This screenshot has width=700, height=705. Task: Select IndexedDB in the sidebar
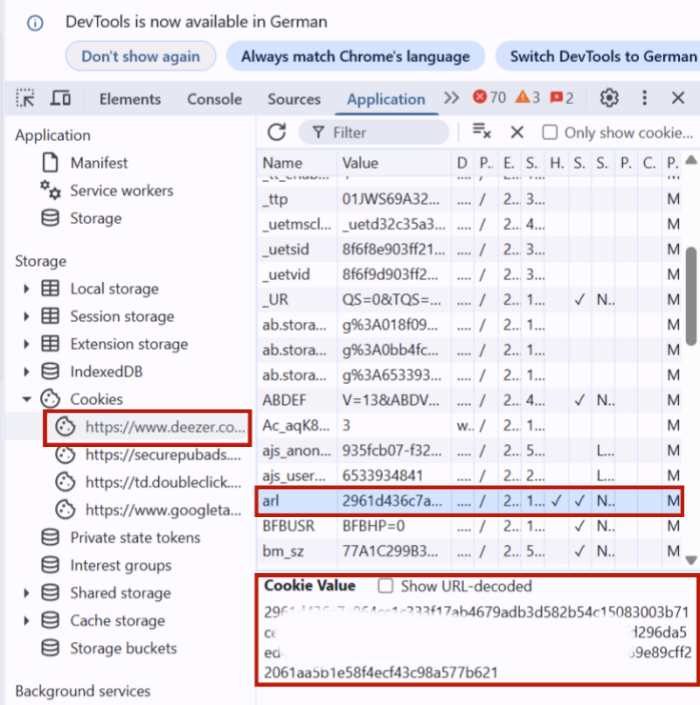(x=106, y=372)
